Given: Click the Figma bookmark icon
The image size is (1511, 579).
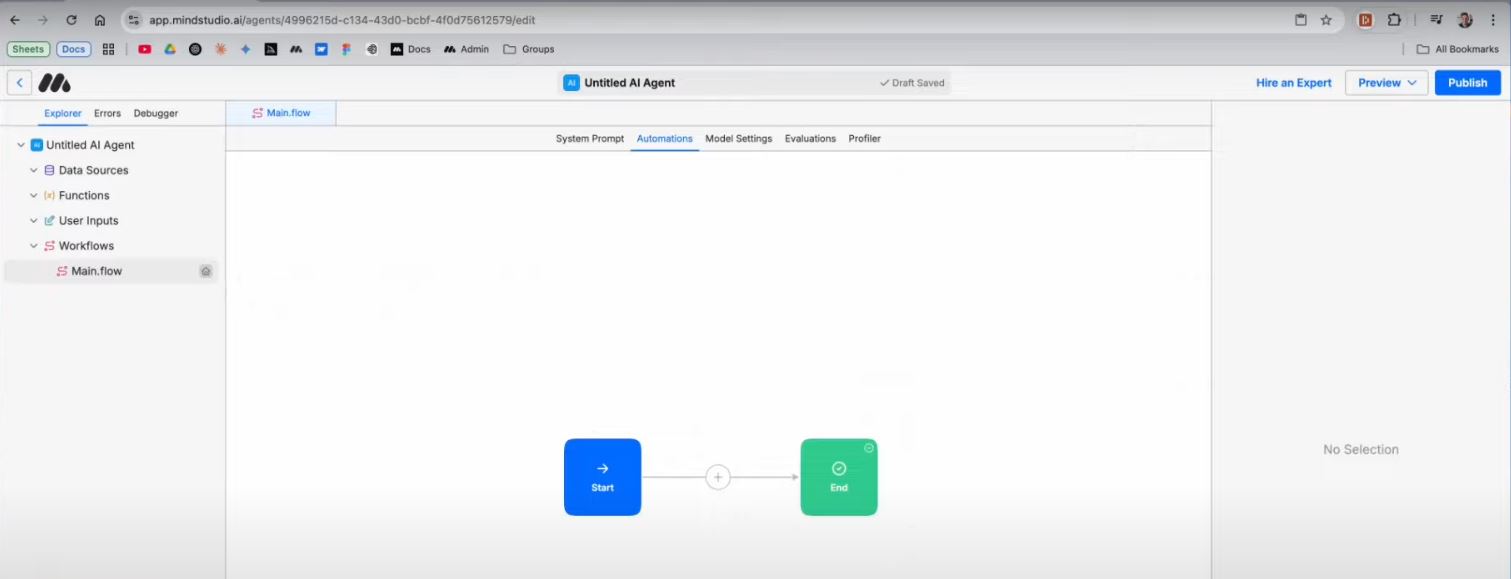Looking at the screenshot, I should (x=346, y=48).
